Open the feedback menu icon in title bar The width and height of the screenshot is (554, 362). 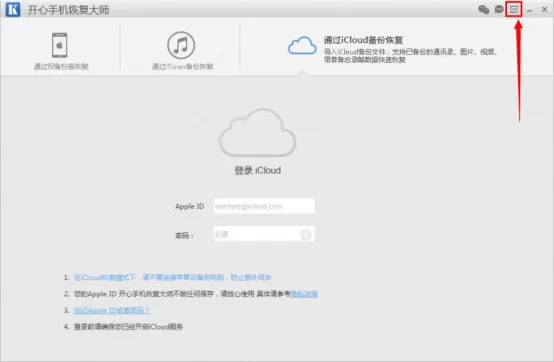(514, 10)
